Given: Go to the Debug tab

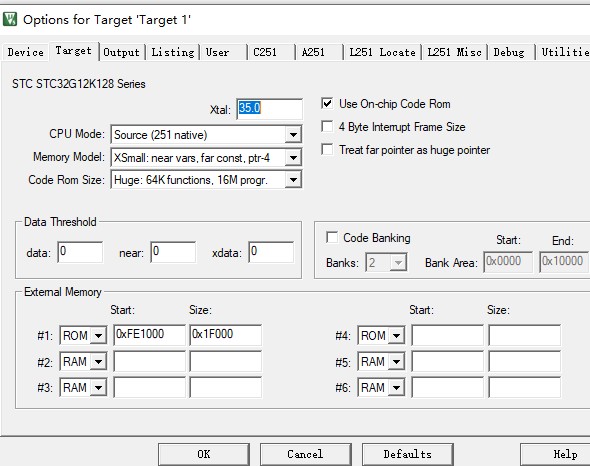Looking at the screenshot, I should [509, 52].
